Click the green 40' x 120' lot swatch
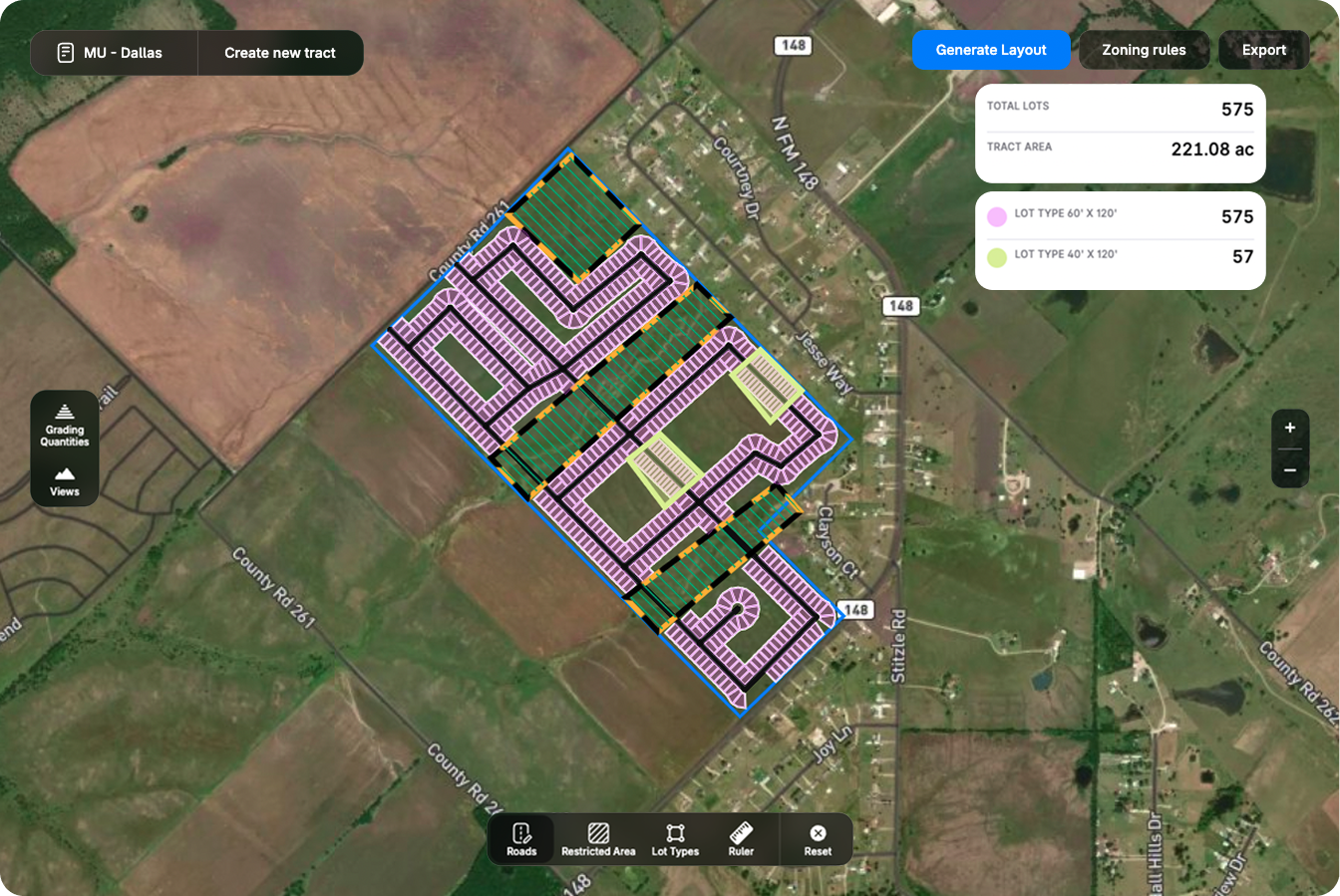The image size is (1340, 896). pyautogui.click(x=997, y=257)
